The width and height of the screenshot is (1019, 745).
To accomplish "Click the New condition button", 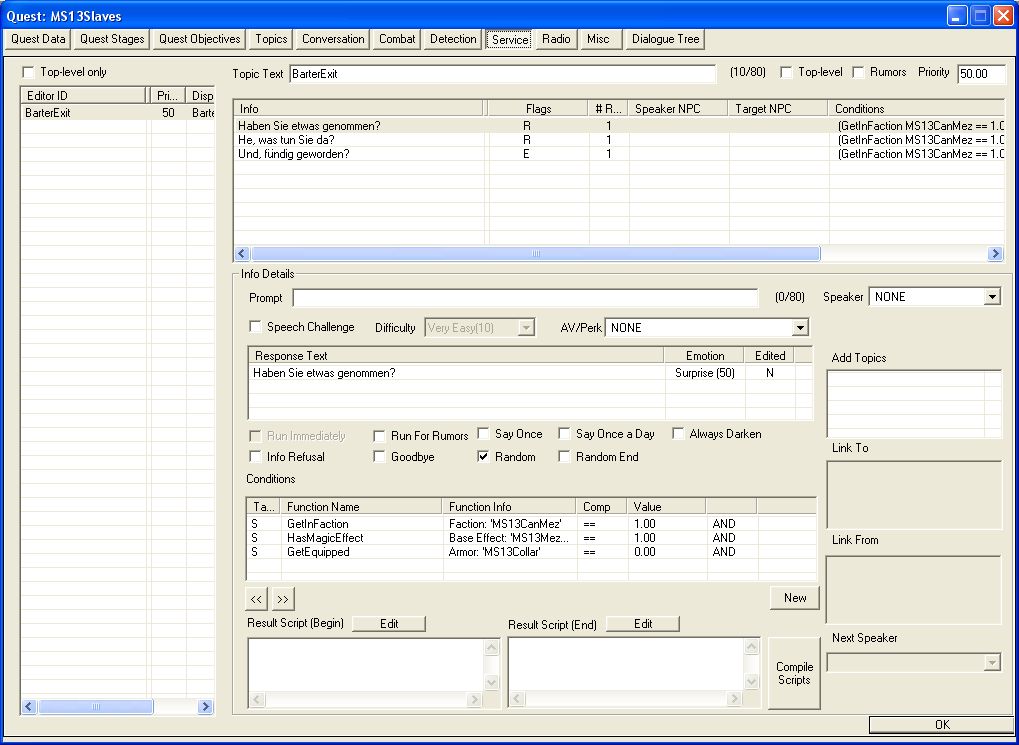I will tap(795, 598).
